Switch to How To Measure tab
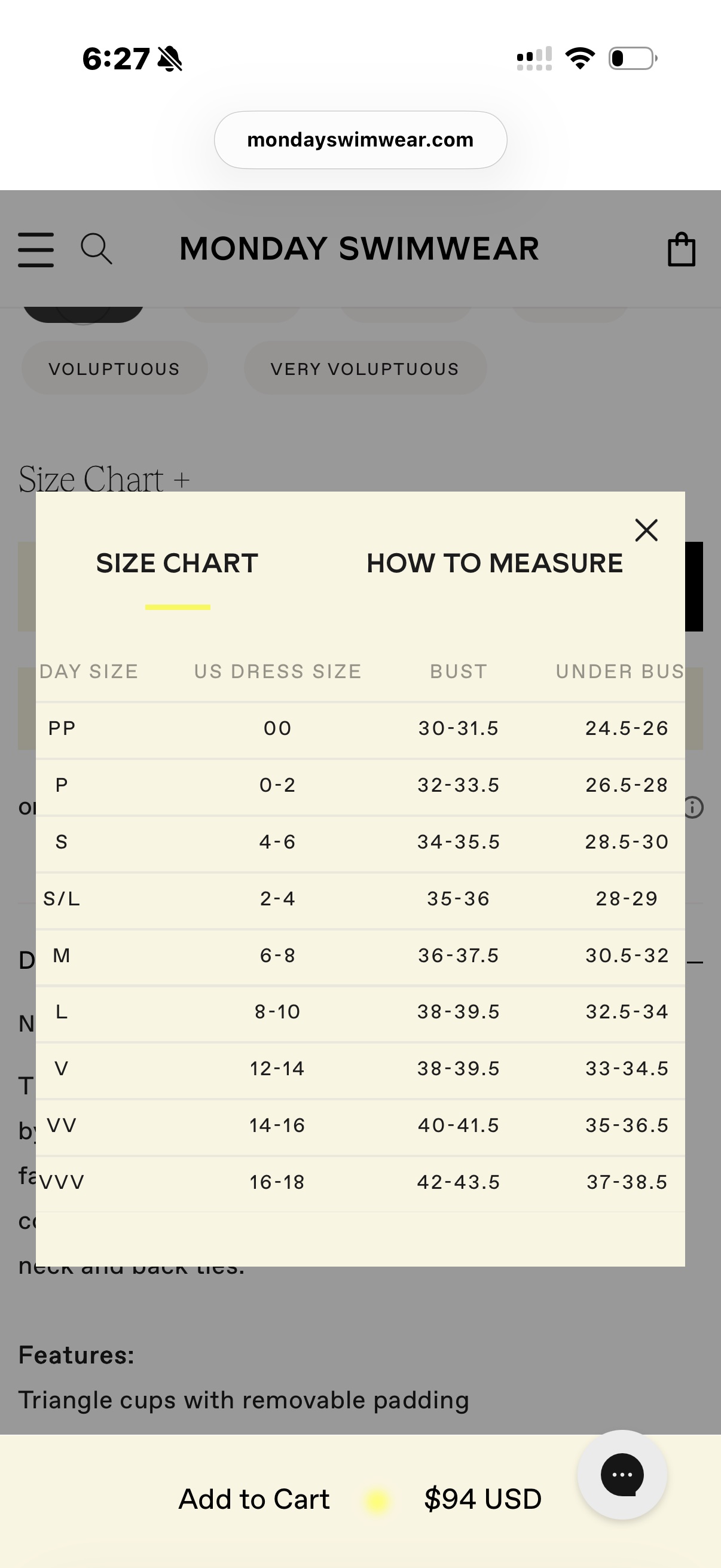 tap(494, 563)
